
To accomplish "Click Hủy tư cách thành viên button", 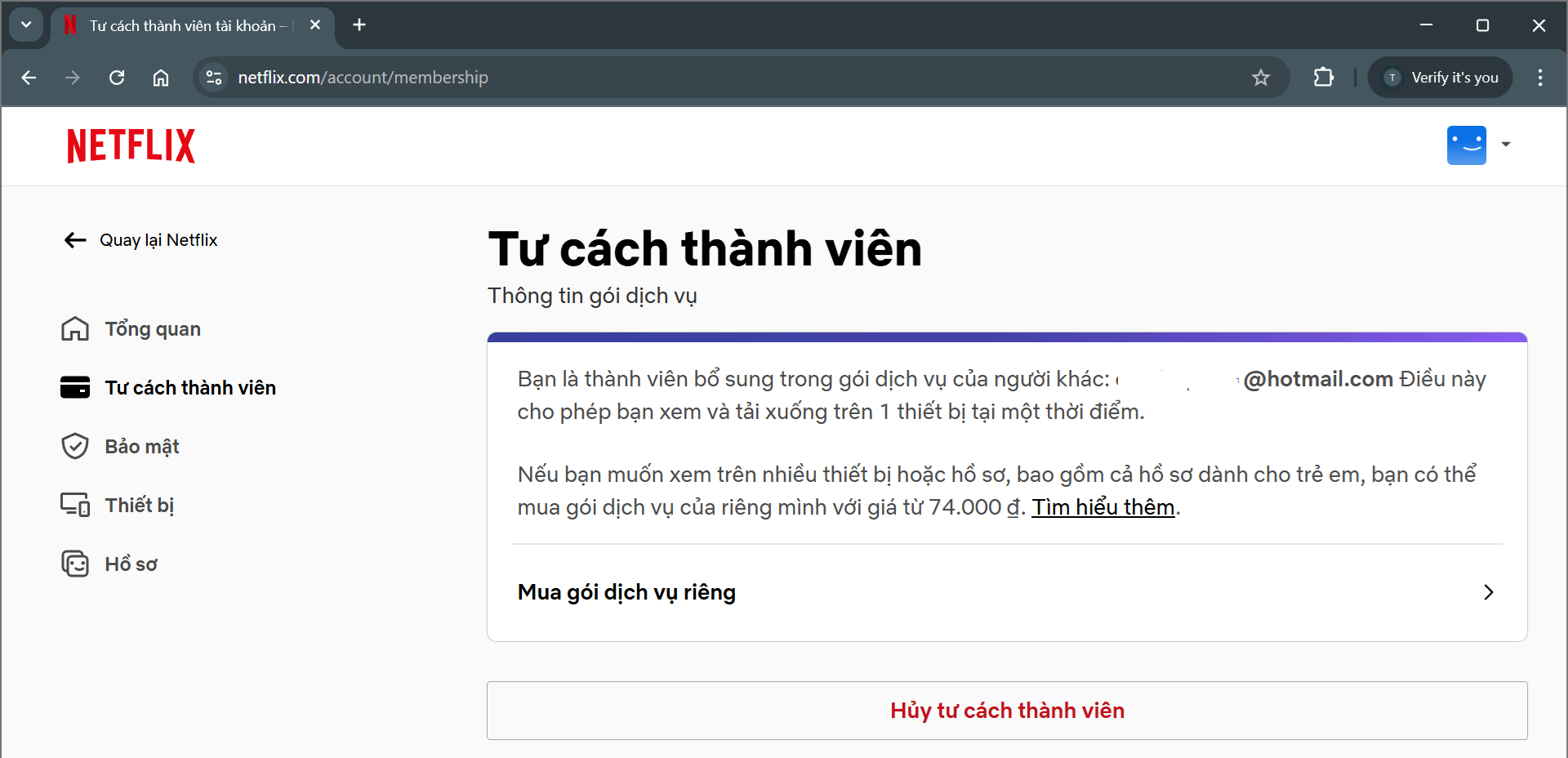I will tap(1007, 711).
